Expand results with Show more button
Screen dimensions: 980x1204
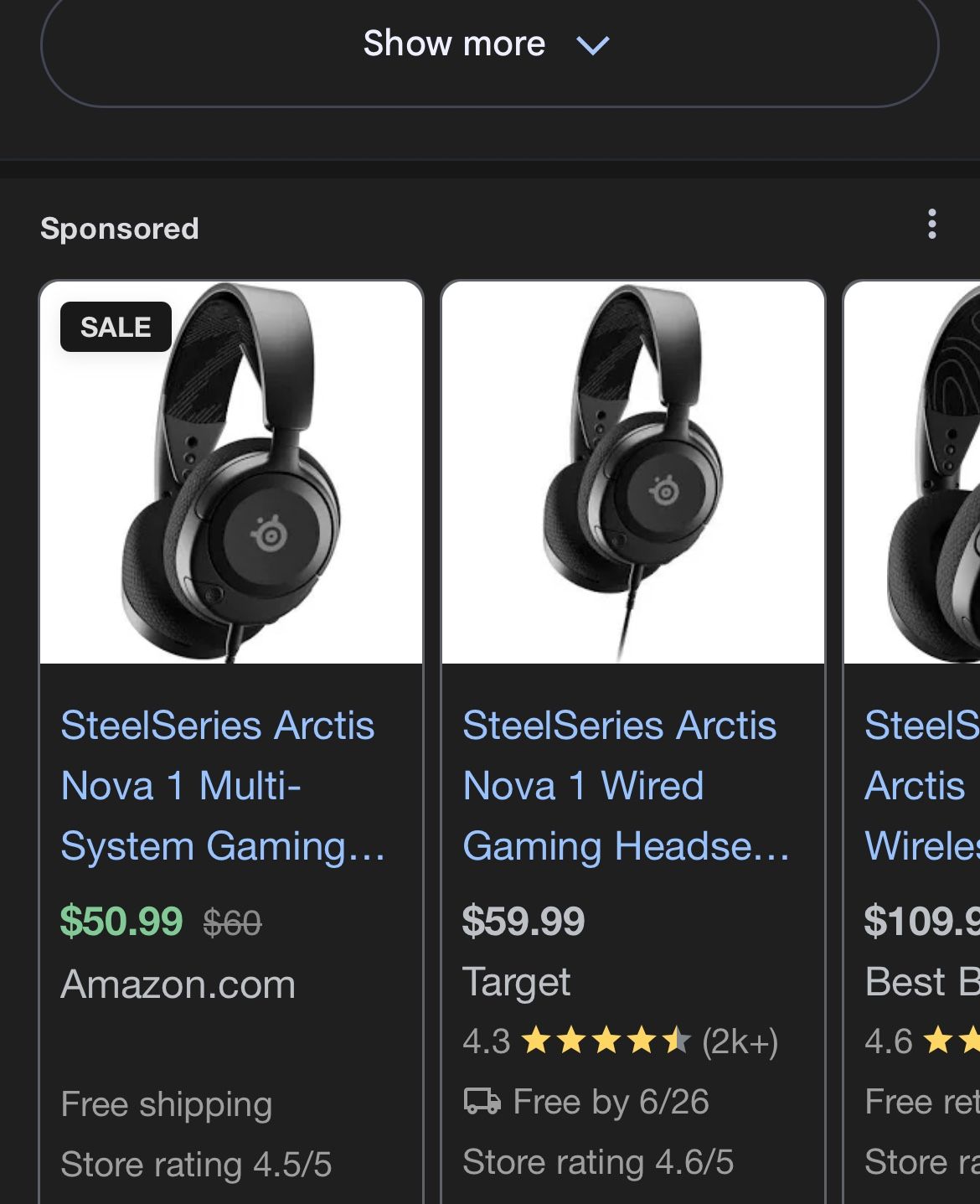(454, 44)
